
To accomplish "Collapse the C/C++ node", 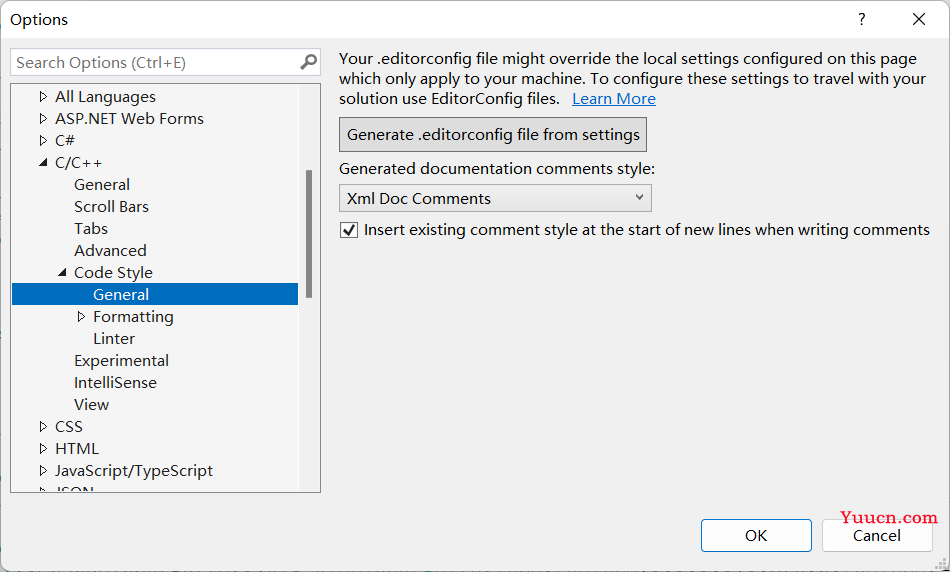I will pos(43,162).
